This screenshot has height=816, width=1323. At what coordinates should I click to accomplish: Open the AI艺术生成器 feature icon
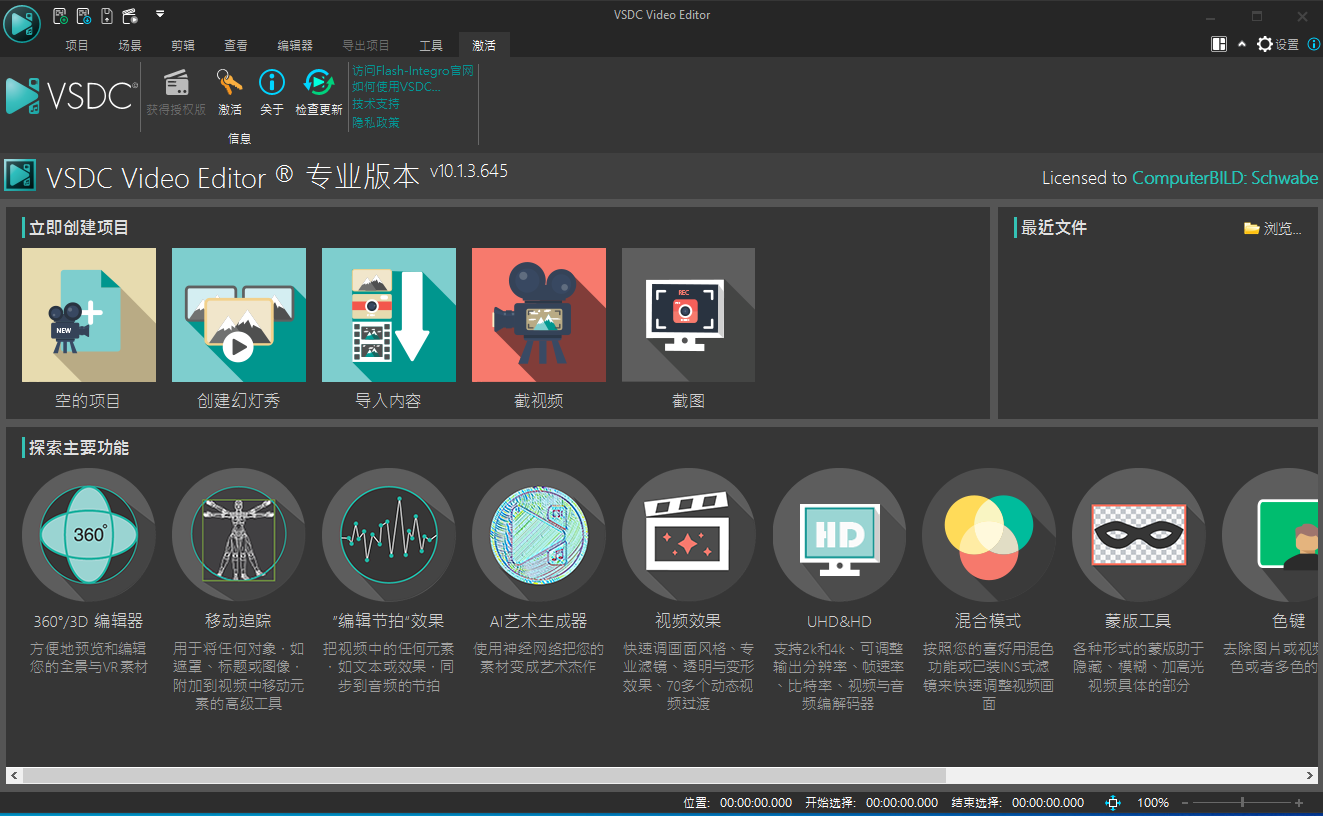[x=539, y=535]
